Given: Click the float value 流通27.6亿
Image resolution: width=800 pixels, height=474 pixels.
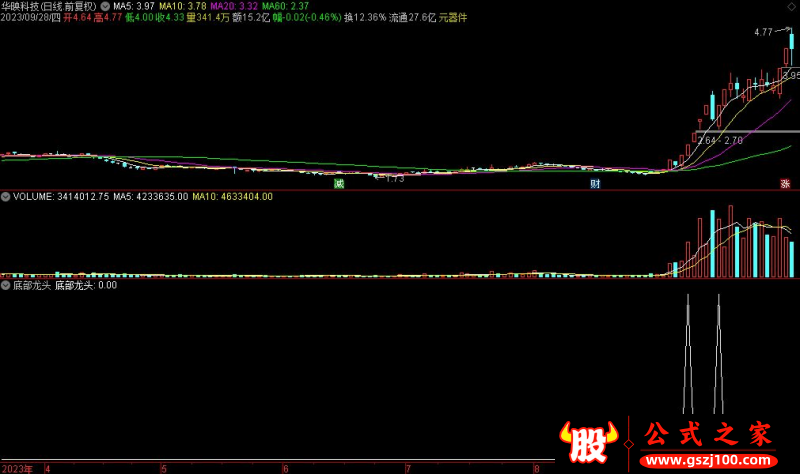Looking at the screenshot, I should (x=412, y=17).
